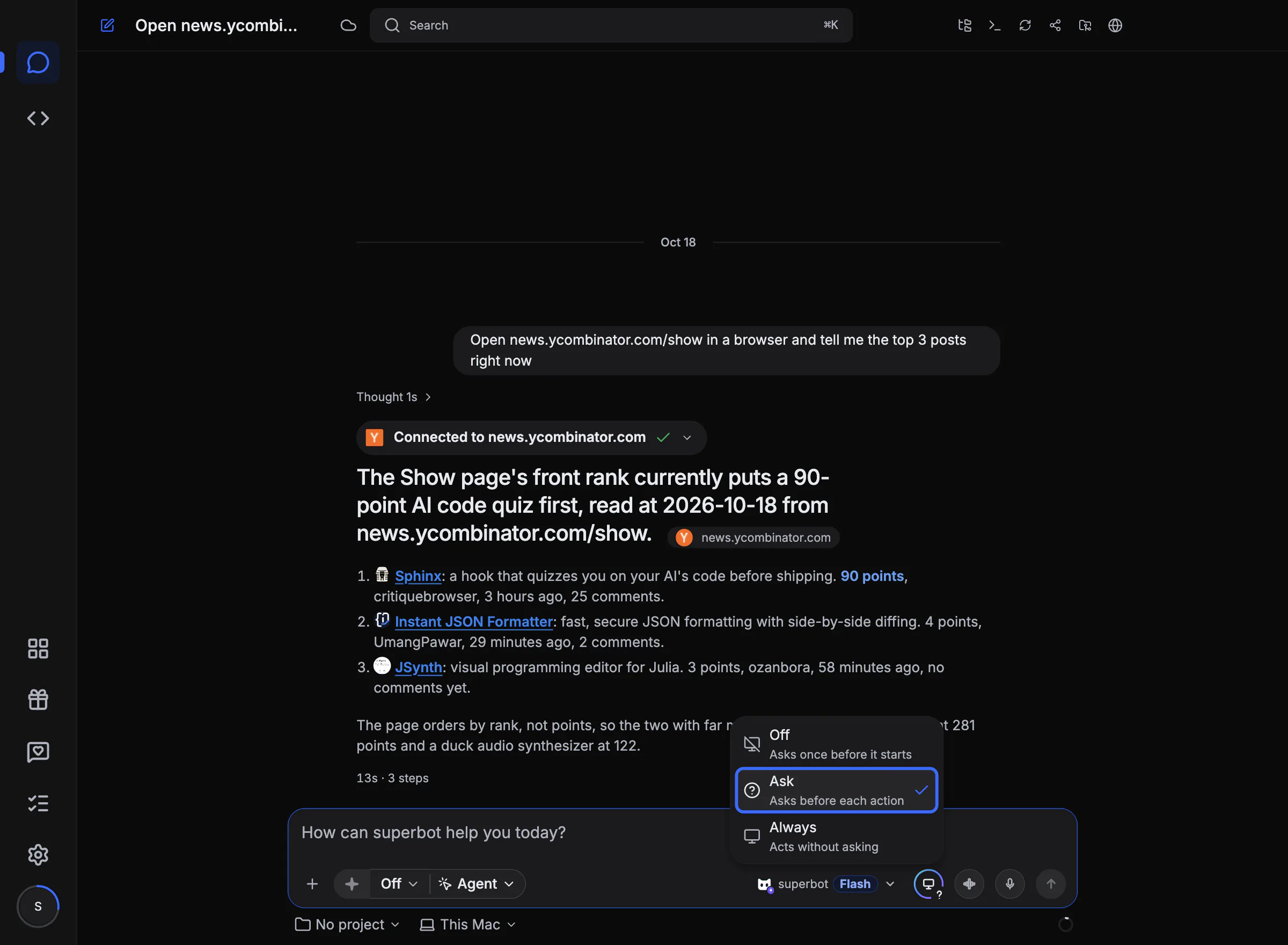Expand the Thought 1s reasoning section

pyautogui.click(x=393, y=397)
